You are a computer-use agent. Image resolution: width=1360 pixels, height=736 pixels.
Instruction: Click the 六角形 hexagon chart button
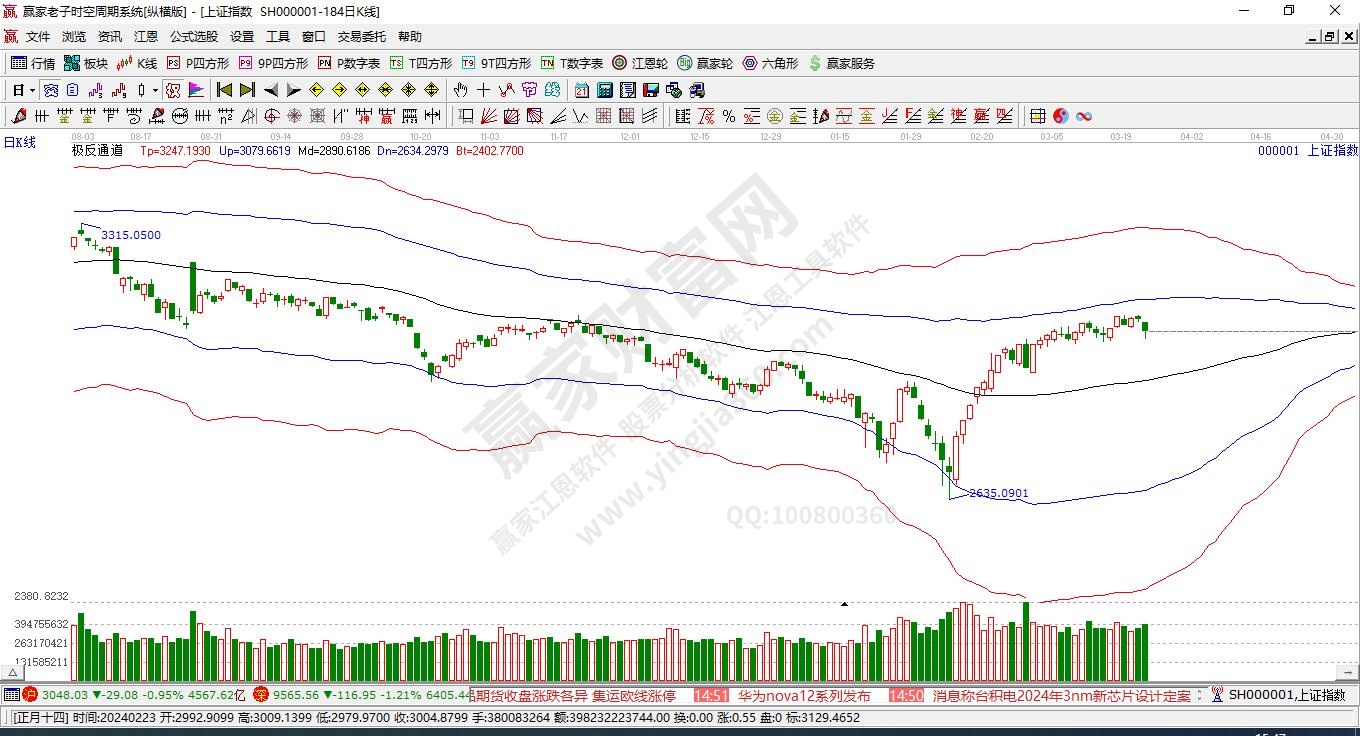tap(770, 63)
